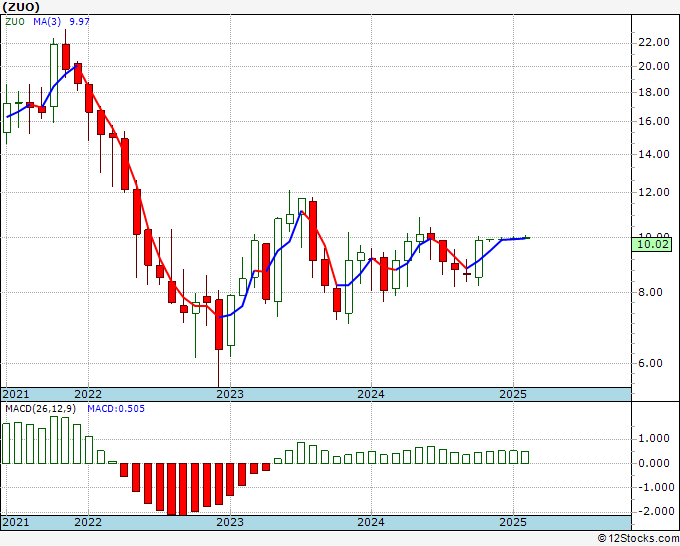
Task: Click the 22.00 price axis label
Action: [x=654, y=42]
